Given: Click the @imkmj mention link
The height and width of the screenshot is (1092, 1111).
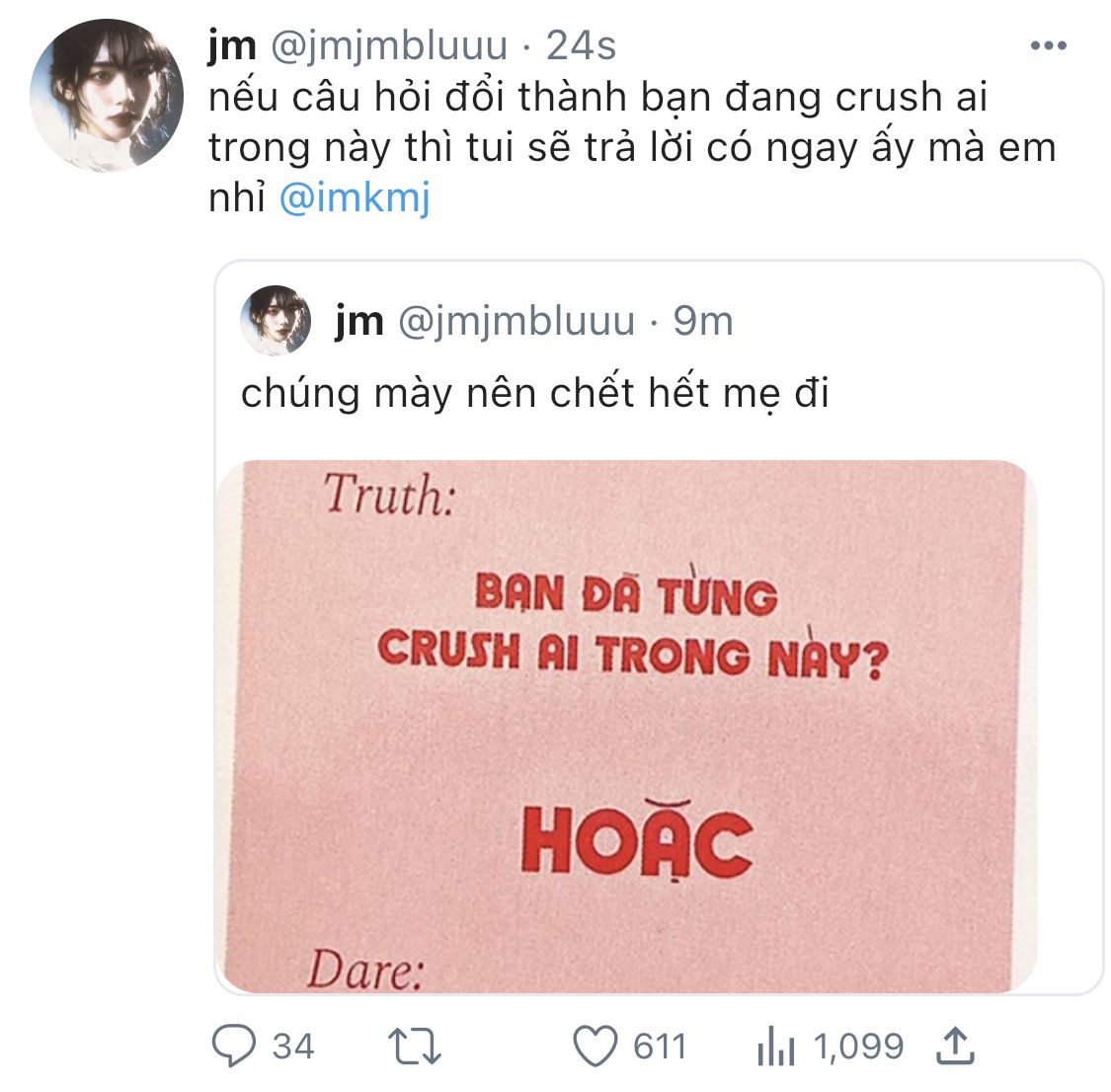Looking at the screenshot, I should (x=355, y=197).
